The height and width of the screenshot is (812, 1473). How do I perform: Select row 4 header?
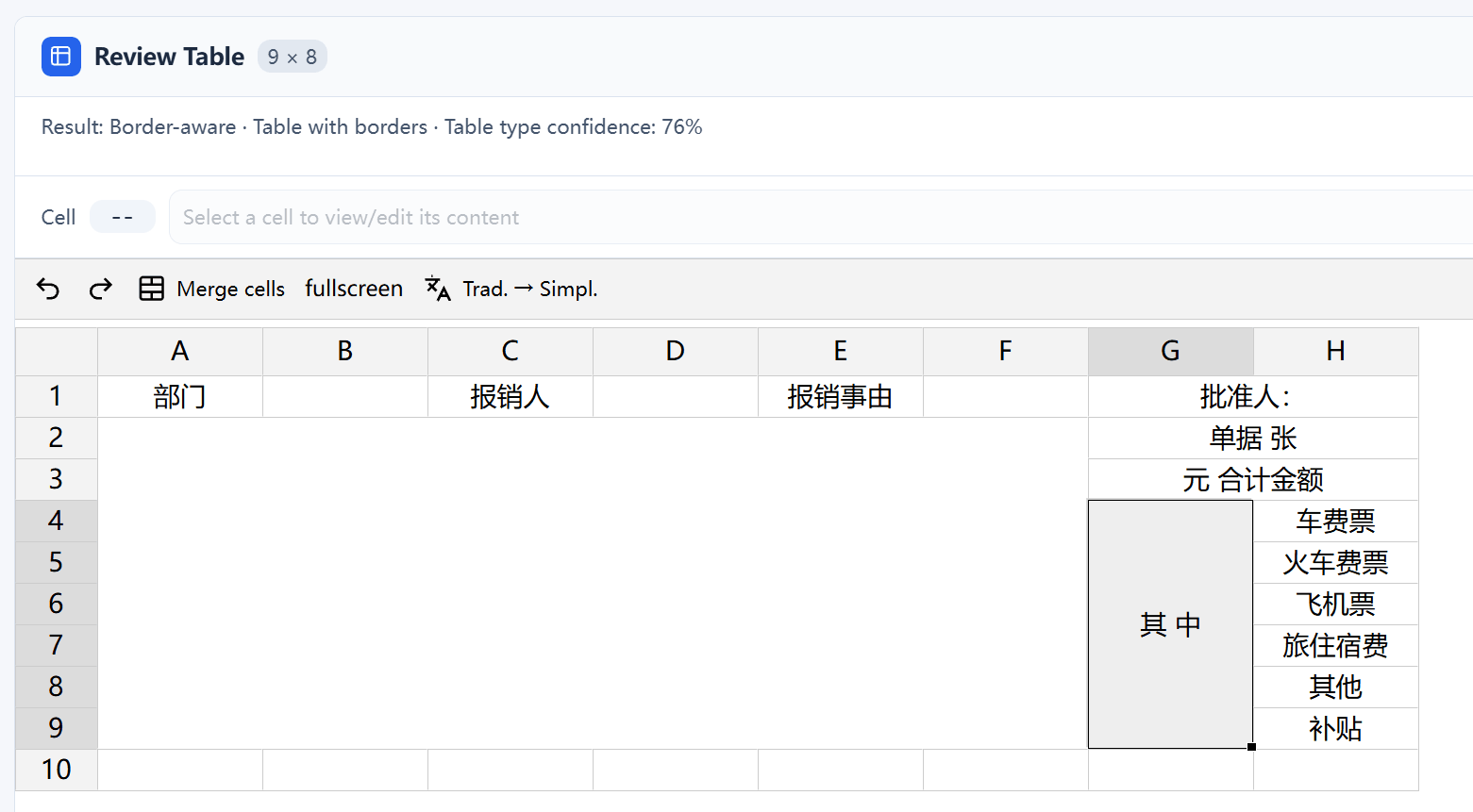(x=57, y=522)
